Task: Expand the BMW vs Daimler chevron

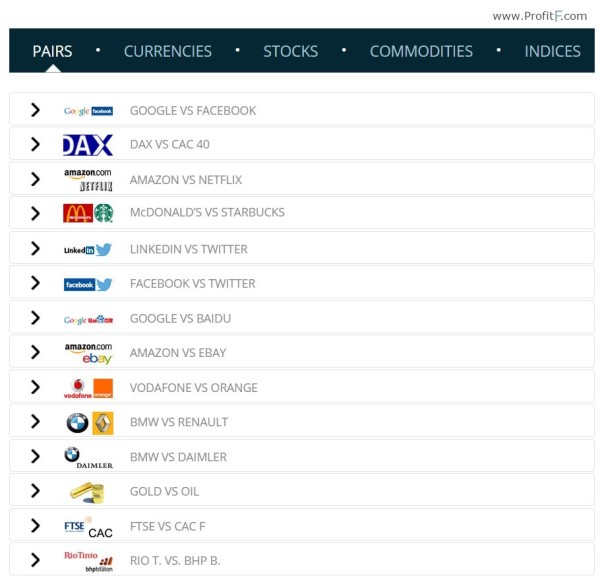Action: point(35,456)
